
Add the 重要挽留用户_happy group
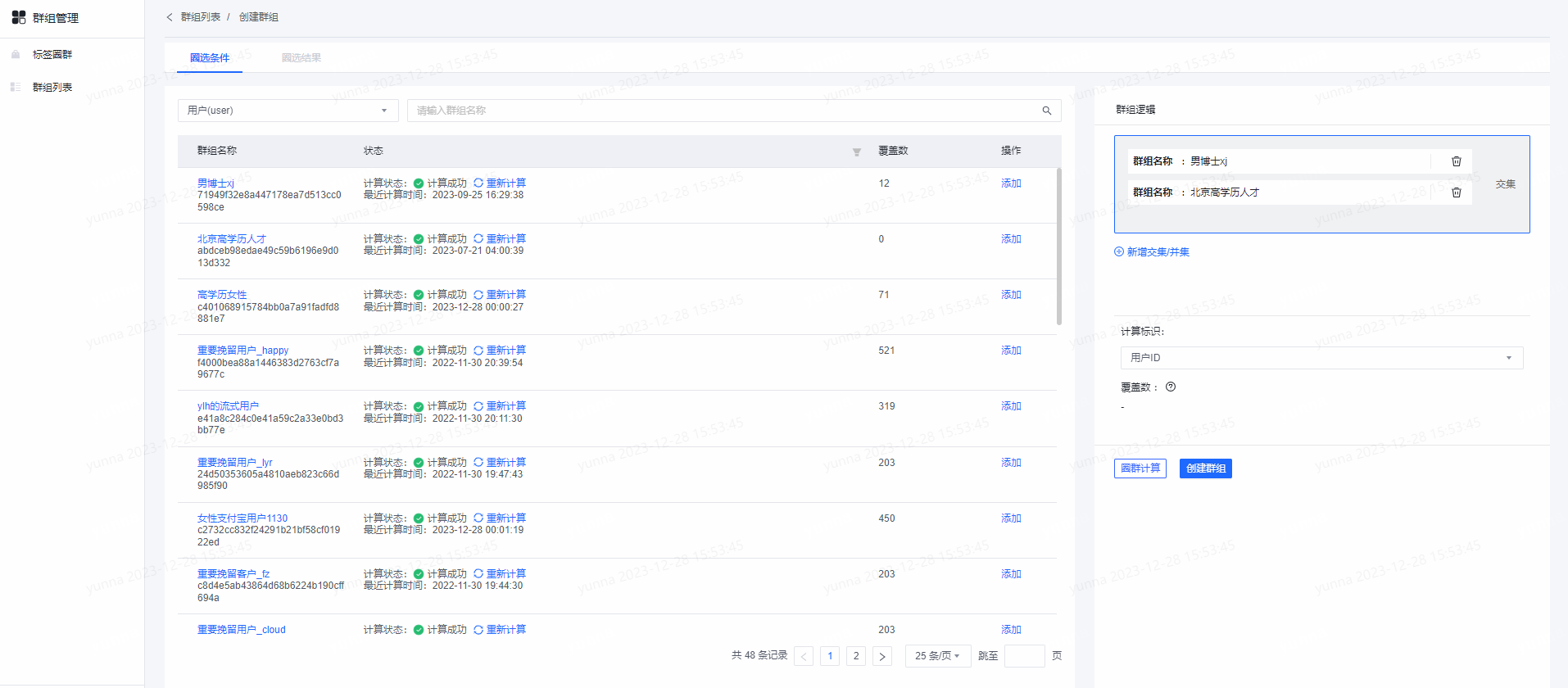click(x=1011, y=351)
